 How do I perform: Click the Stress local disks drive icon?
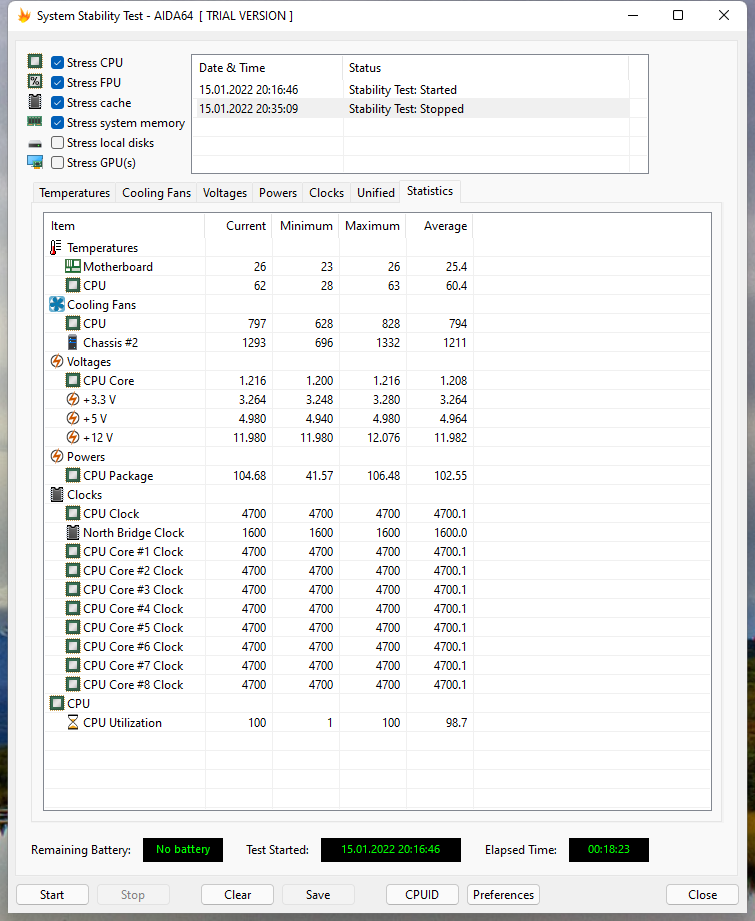[x=35, y=143]
